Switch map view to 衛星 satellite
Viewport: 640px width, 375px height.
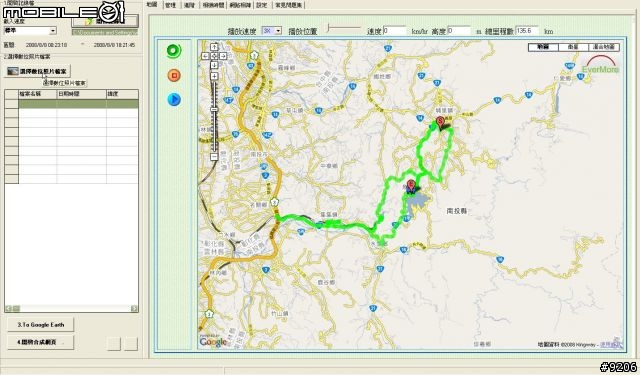[x=573, y=47]
